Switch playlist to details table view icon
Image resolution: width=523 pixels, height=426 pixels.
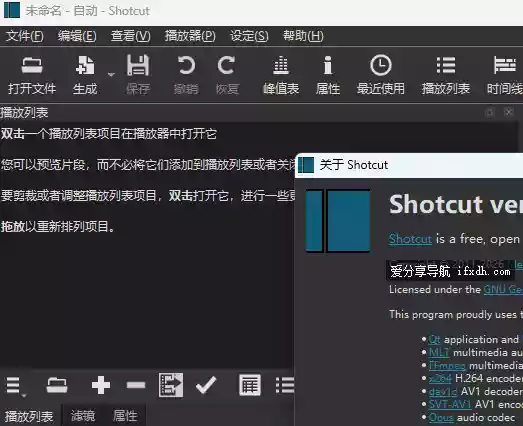(x=250, y=385)
